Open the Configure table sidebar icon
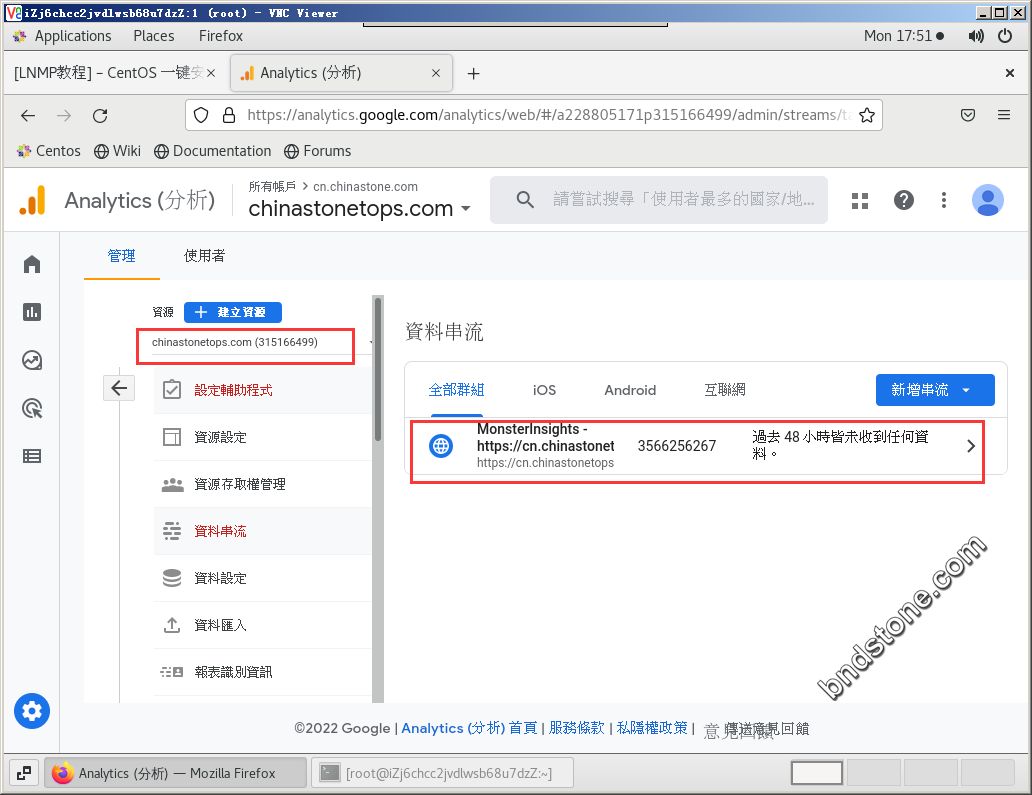The width and height of the screenshot is (1032, 795). coord(32,456)
